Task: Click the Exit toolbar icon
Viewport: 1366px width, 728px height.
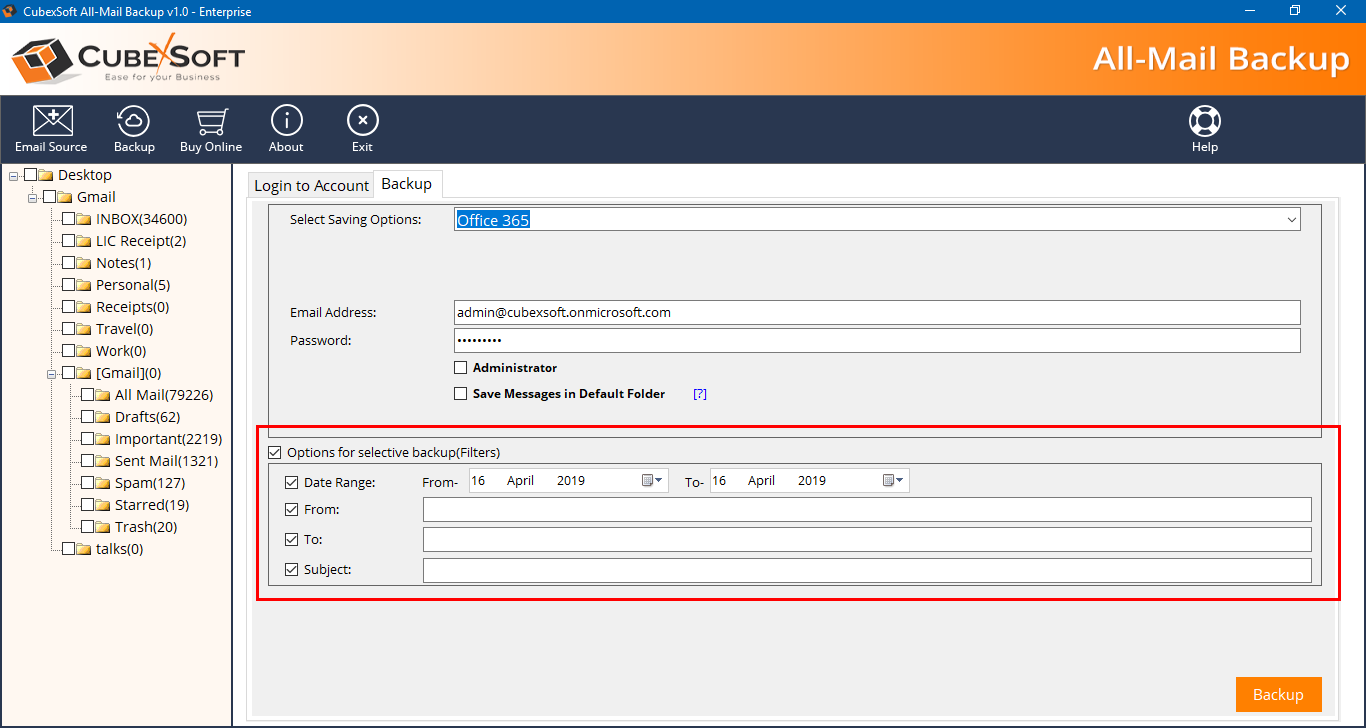Action: (x=362, y=129)
